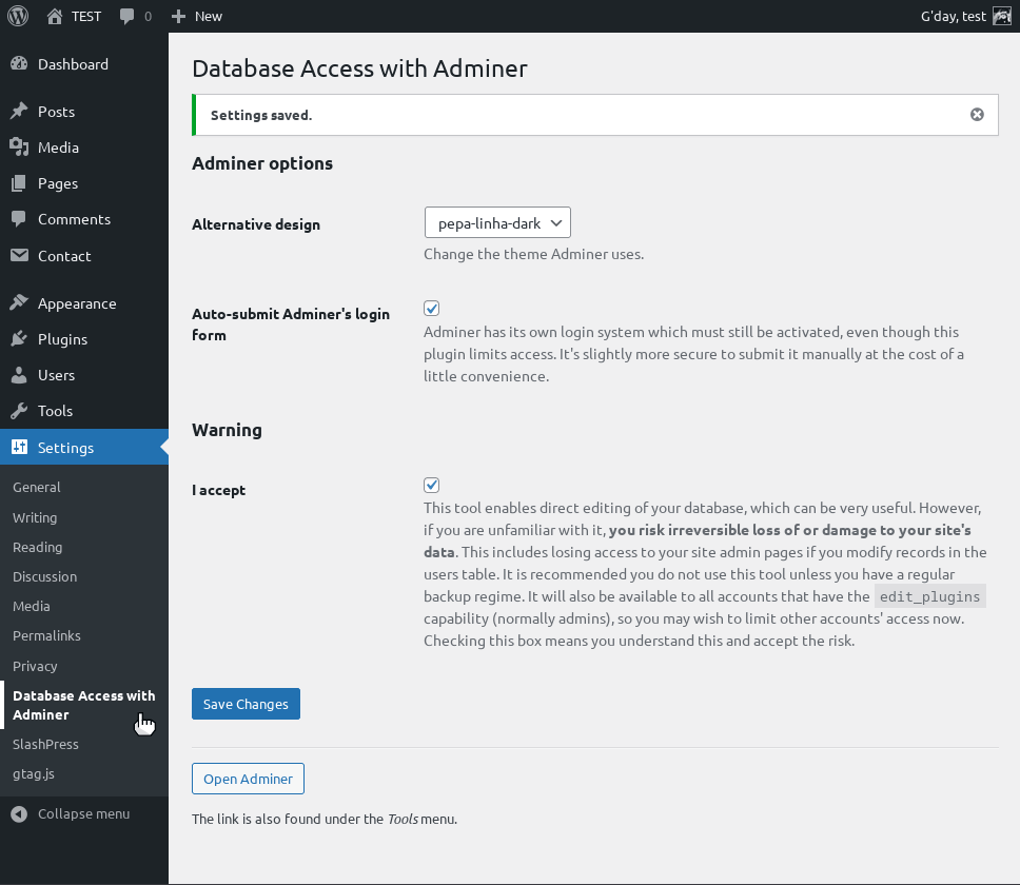Open the Alternative design theme dropdown
This screenshot has width=1020, height=885.
497,222
